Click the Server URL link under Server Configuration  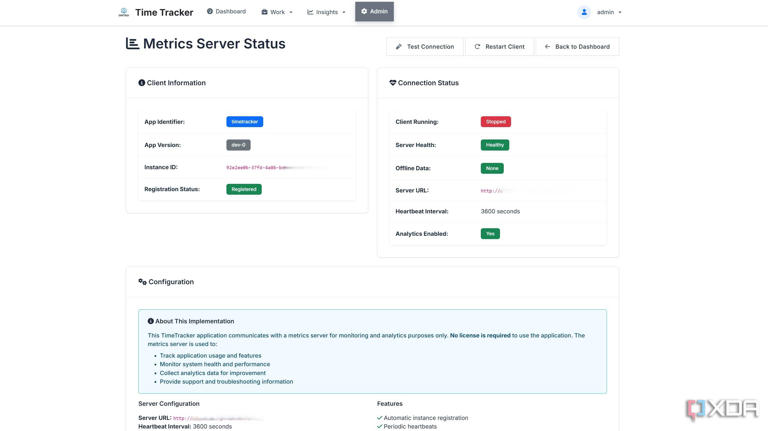[218, 418]
